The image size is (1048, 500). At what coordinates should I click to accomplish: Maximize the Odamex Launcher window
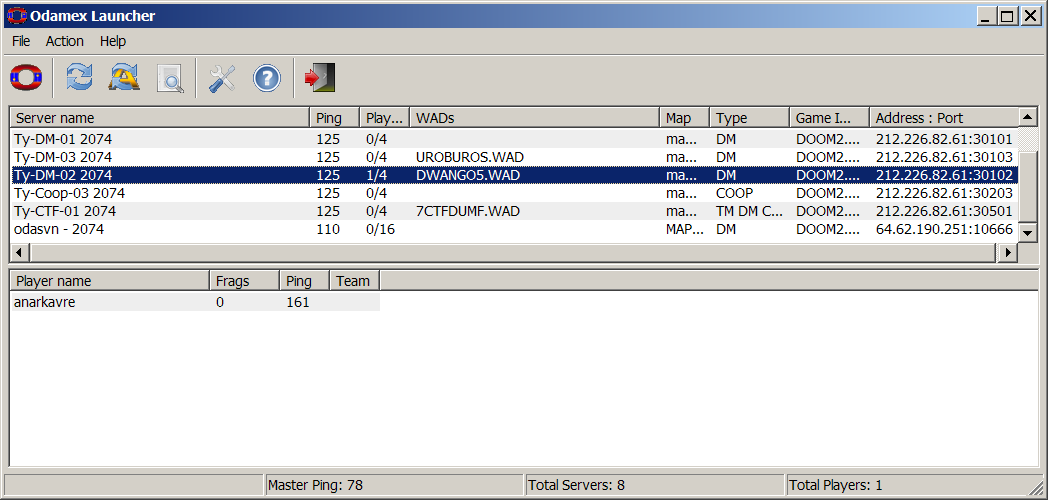click(x=1007, y=16)
